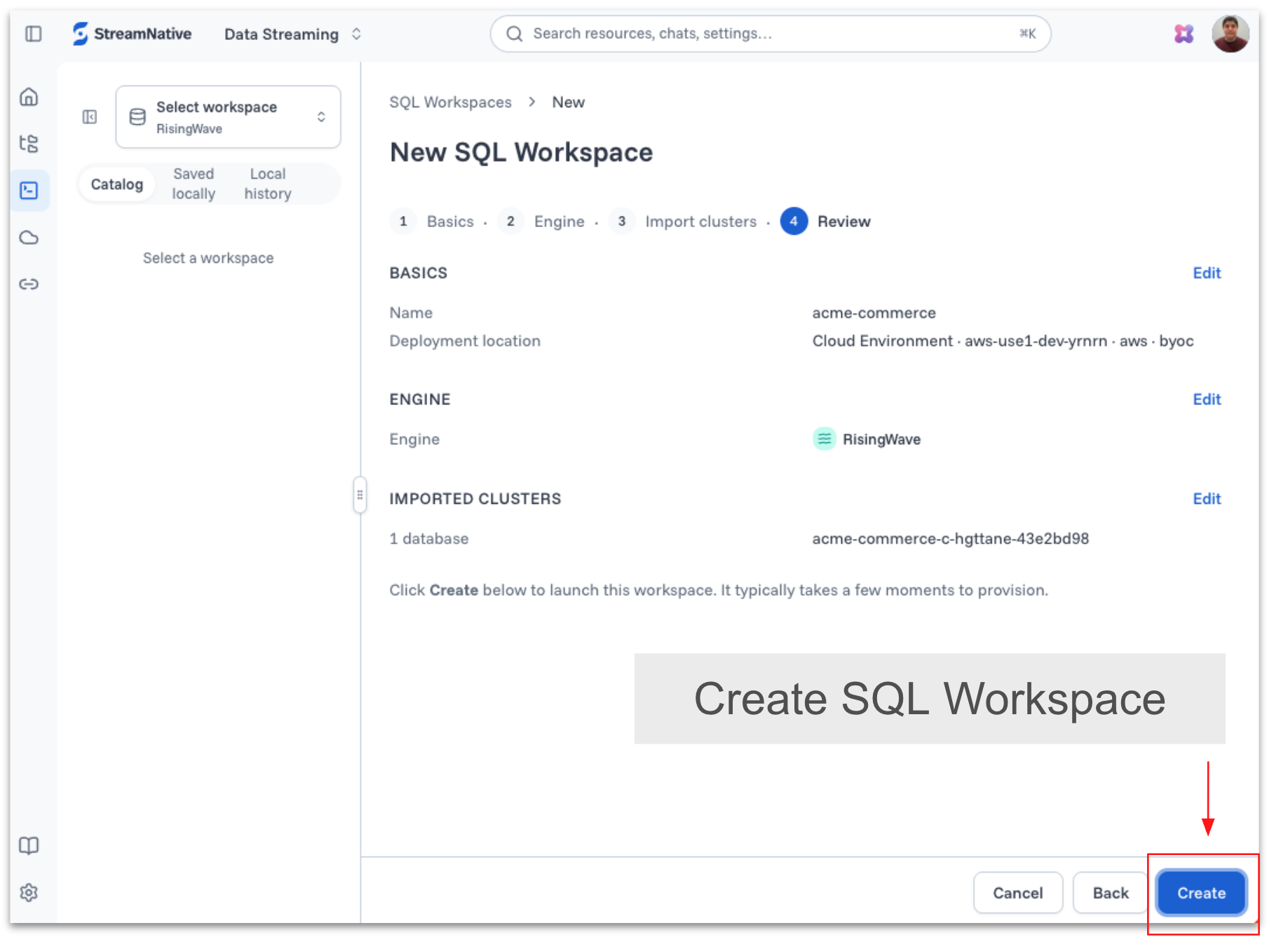This screenshot has height=942, width=1288.
Task: Click the RisingWave engine value
Action: (x=881, y=439)
